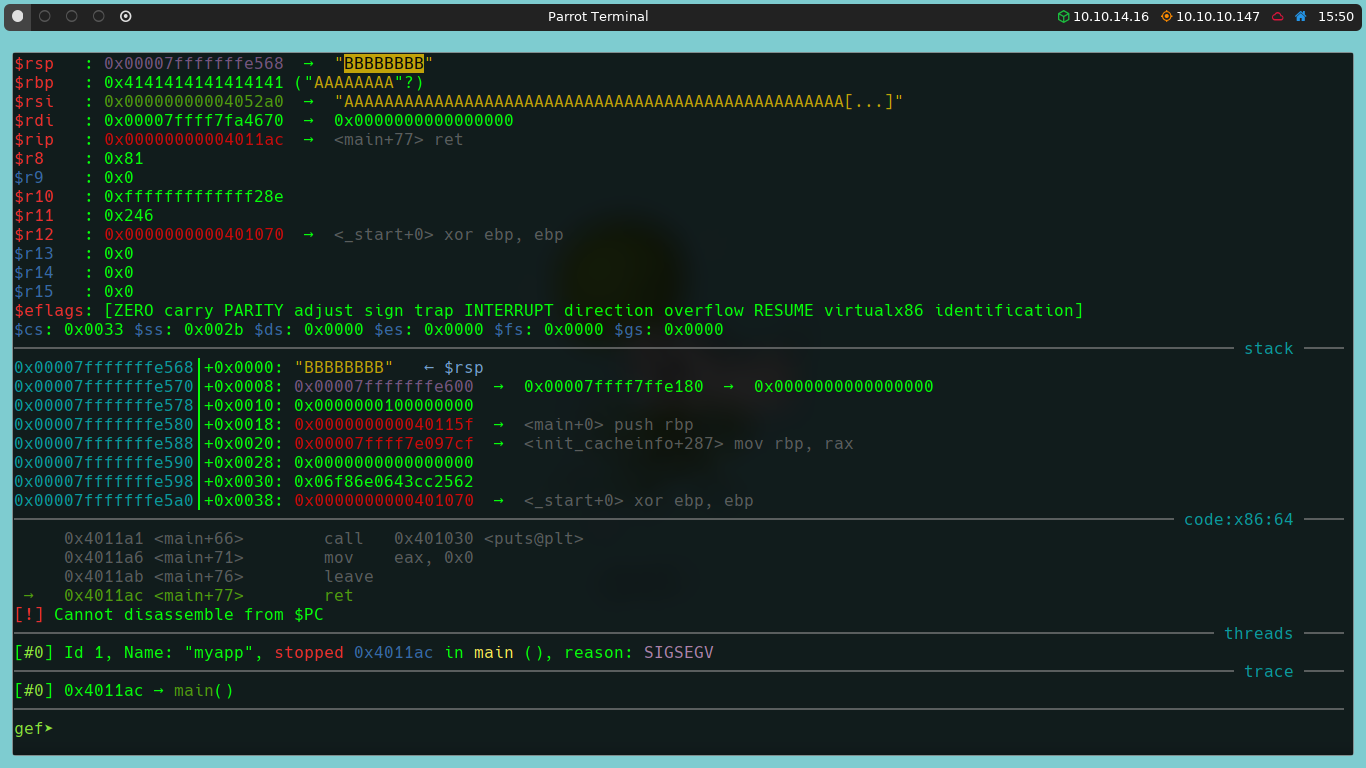Click the mov eax, 0x0 instruction
Viewport: 1366px width, 768px height.
pyautogui.click(x=399, y=558)
